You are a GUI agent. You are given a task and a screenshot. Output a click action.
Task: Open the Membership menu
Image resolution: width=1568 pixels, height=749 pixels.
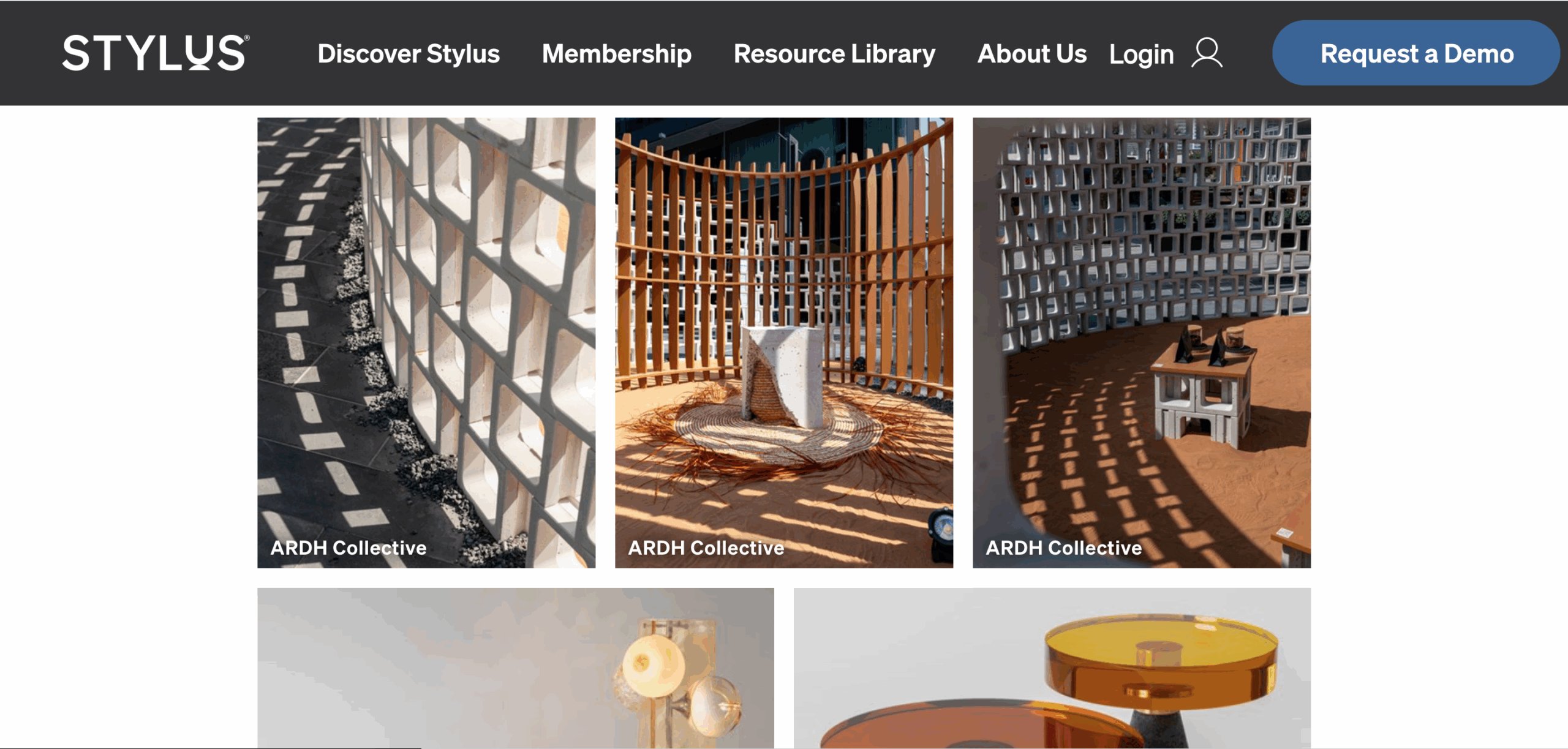click(x=617, y=54)
